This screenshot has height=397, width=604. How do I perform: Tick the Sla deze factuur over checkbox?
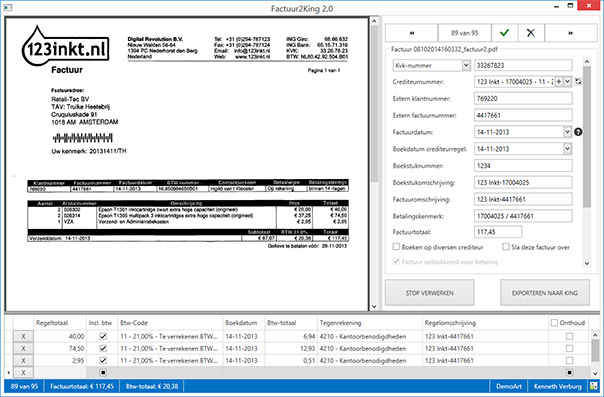[506, 246]
